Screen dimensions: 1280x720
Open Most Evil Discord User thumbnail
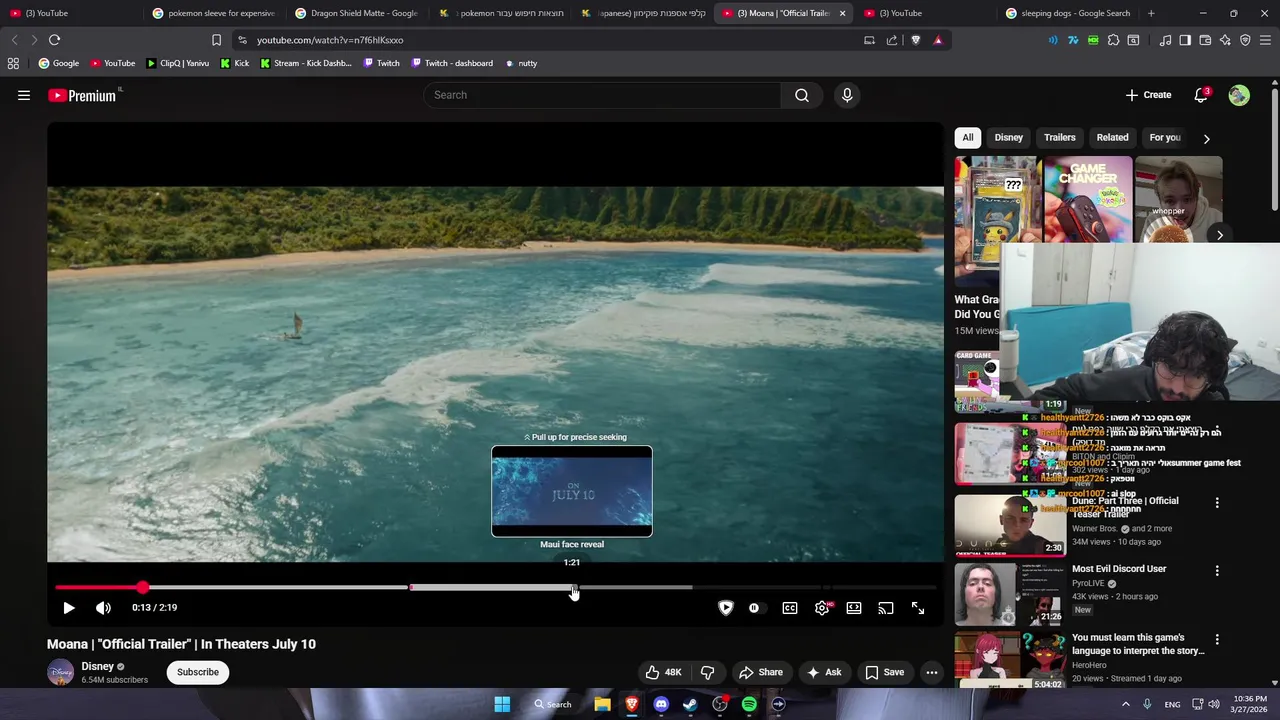(x=1010, y=593)
